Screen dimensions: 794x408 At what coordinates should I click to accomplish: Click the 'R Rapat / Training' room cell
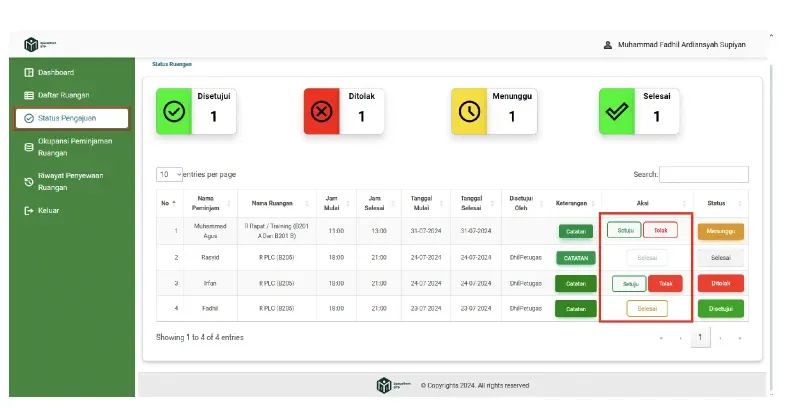pos(276,231)
